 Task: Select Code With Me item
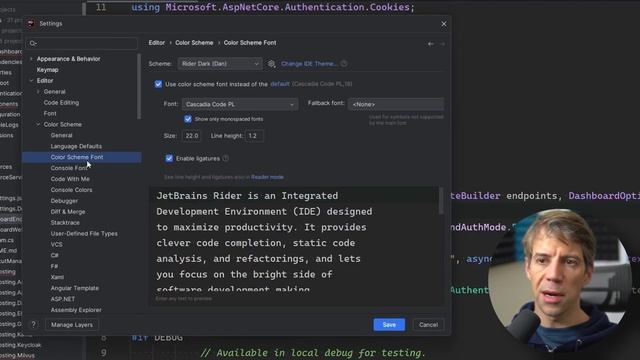coord(70,179)
